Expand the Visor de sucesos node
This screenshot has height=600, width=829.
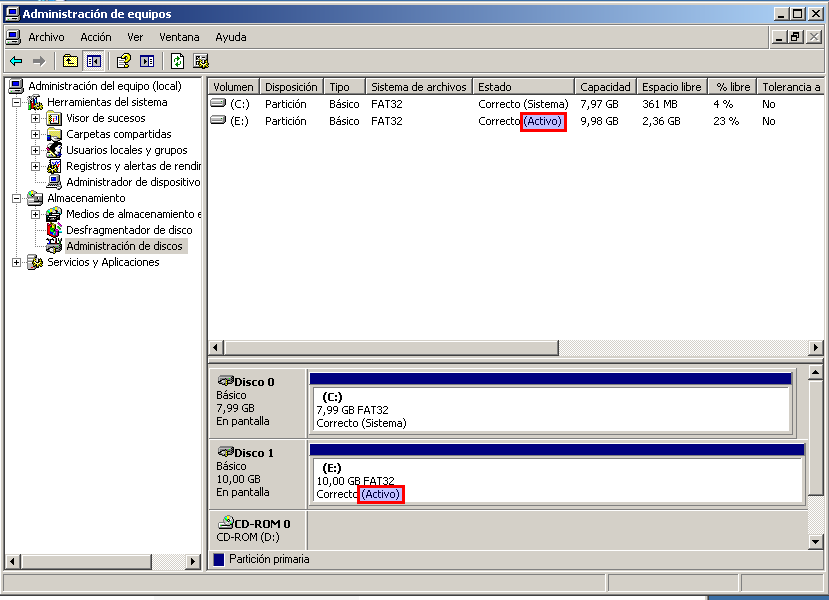(36, 118)
